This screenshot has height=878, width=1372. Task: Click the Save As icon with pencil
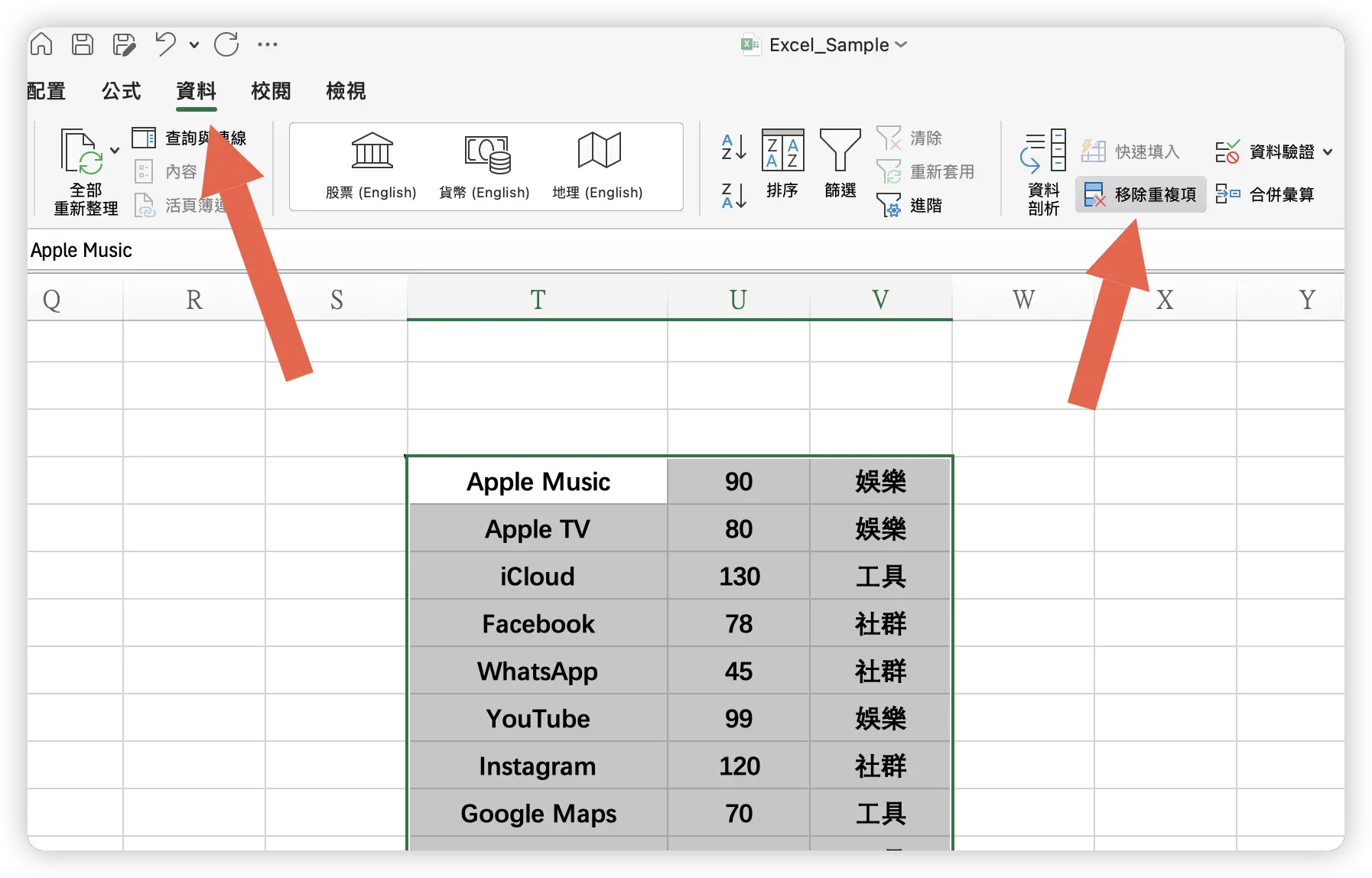(x=124, y=44)
